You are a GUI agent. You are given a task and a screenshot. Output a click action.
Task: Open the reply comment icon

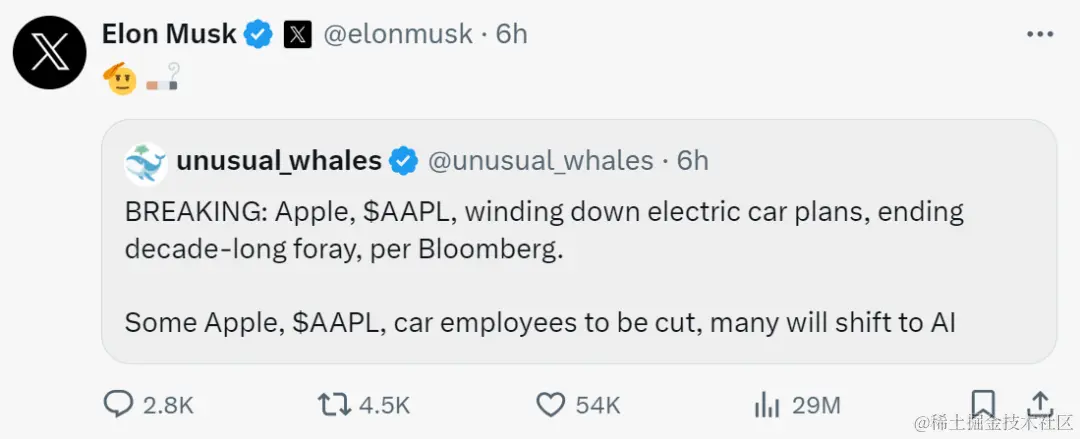pyautogui.click(x=119, y=404)
